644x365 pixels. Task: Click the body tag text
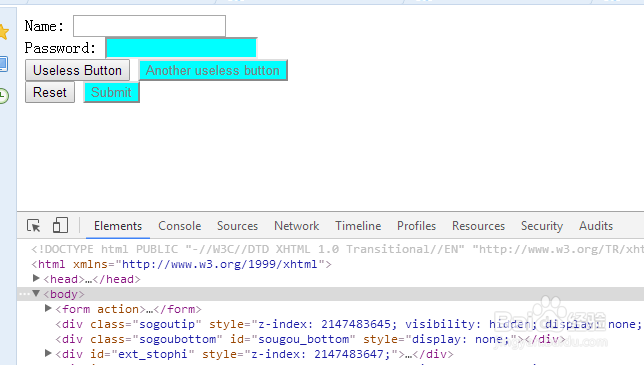[x=64, y=294]
